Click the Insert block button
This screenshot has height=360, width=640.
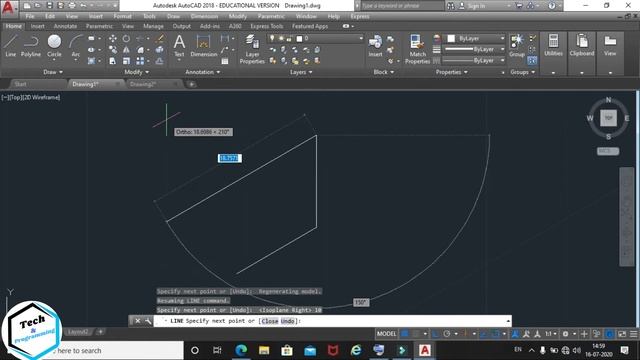[x=375, y=46]
